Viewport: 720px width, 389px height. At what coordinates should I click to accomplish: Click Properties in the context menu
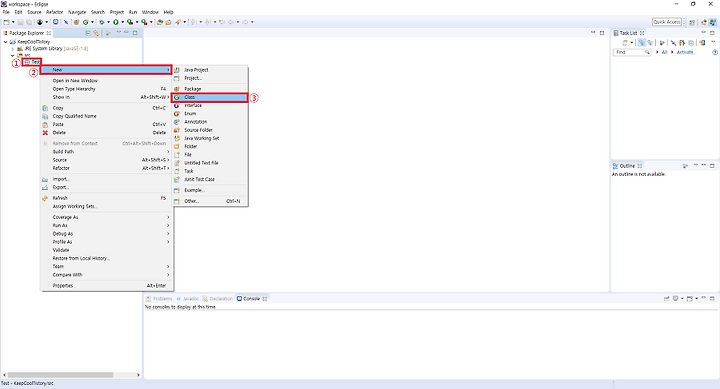point(107,286)
